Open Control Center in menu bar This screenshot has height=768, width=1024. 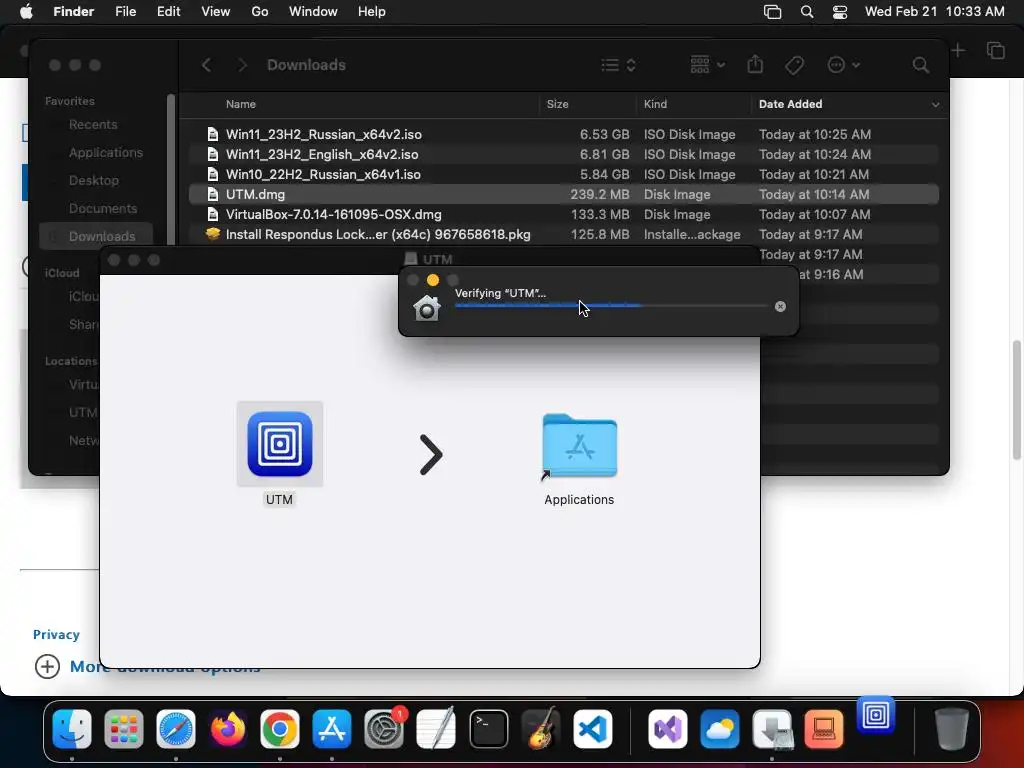[840, 12]
